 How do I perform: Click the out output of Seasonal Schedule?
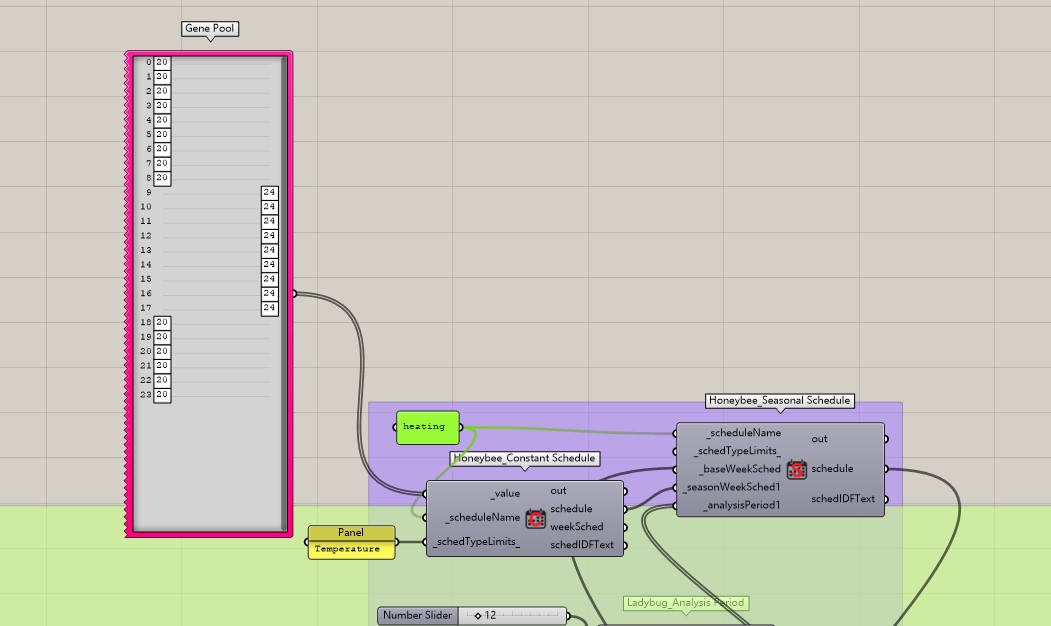819,439
